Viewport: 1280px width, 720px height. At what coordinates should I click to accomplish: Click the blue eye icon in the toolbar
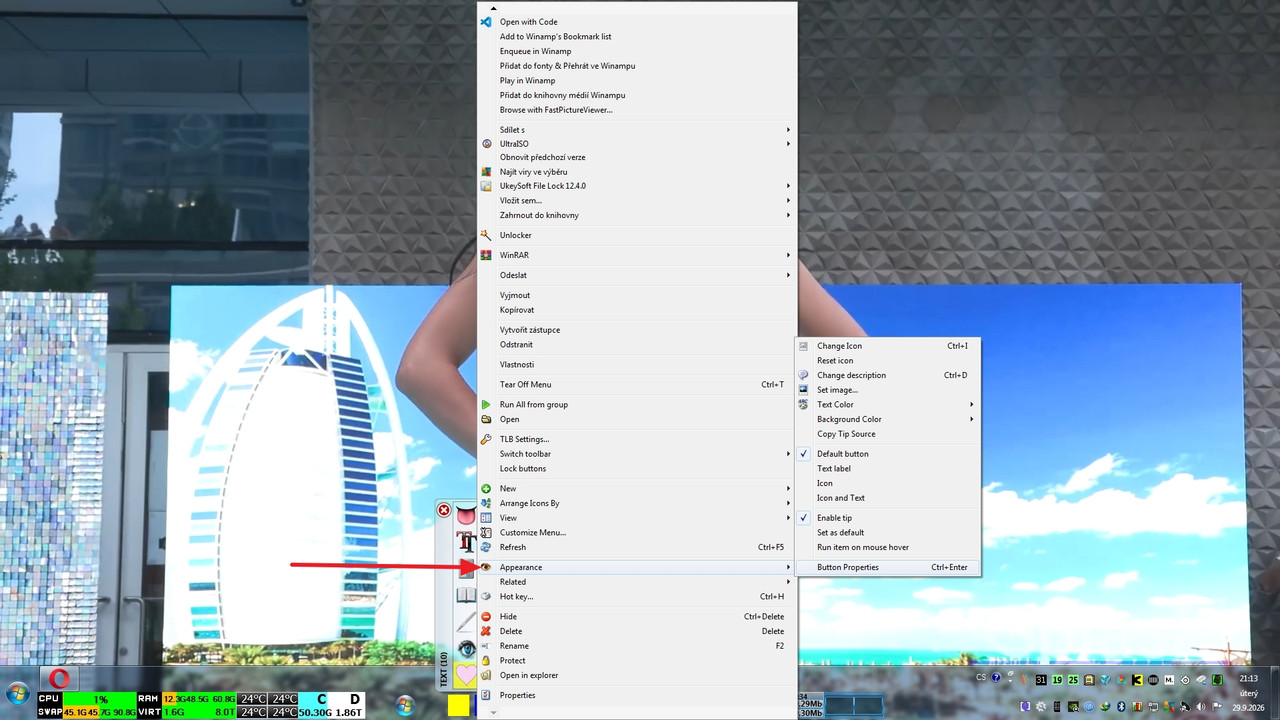(466, 649)
